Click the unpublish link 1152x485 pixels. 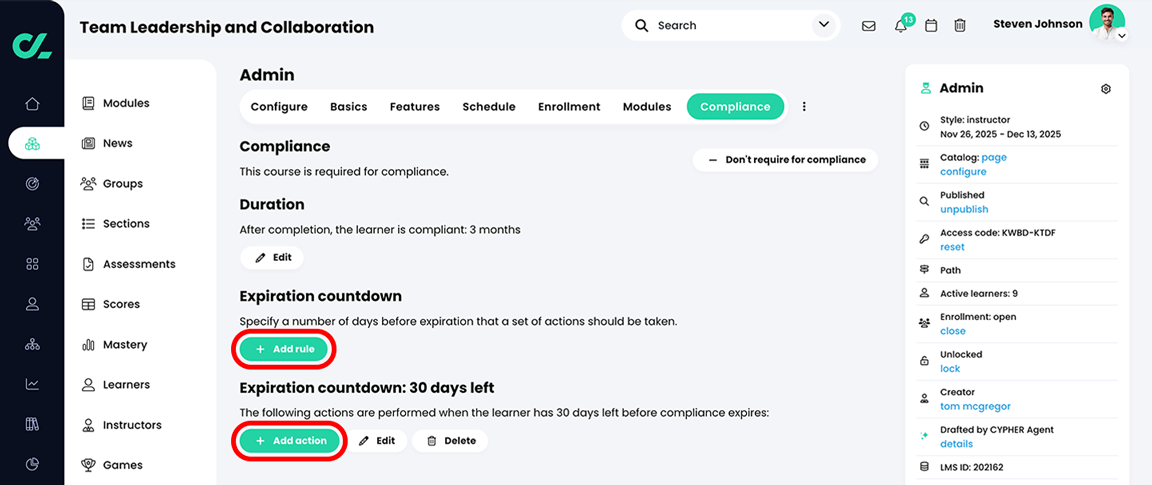tap(964, 209)
